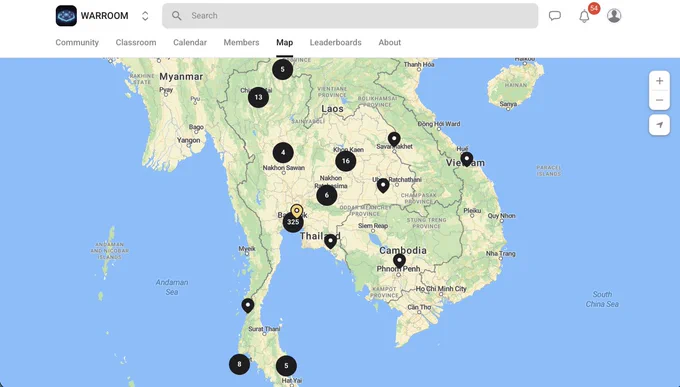680x387 pixels.
Task: Zoom out the map with minus button
Action: [x=660, y=100]
